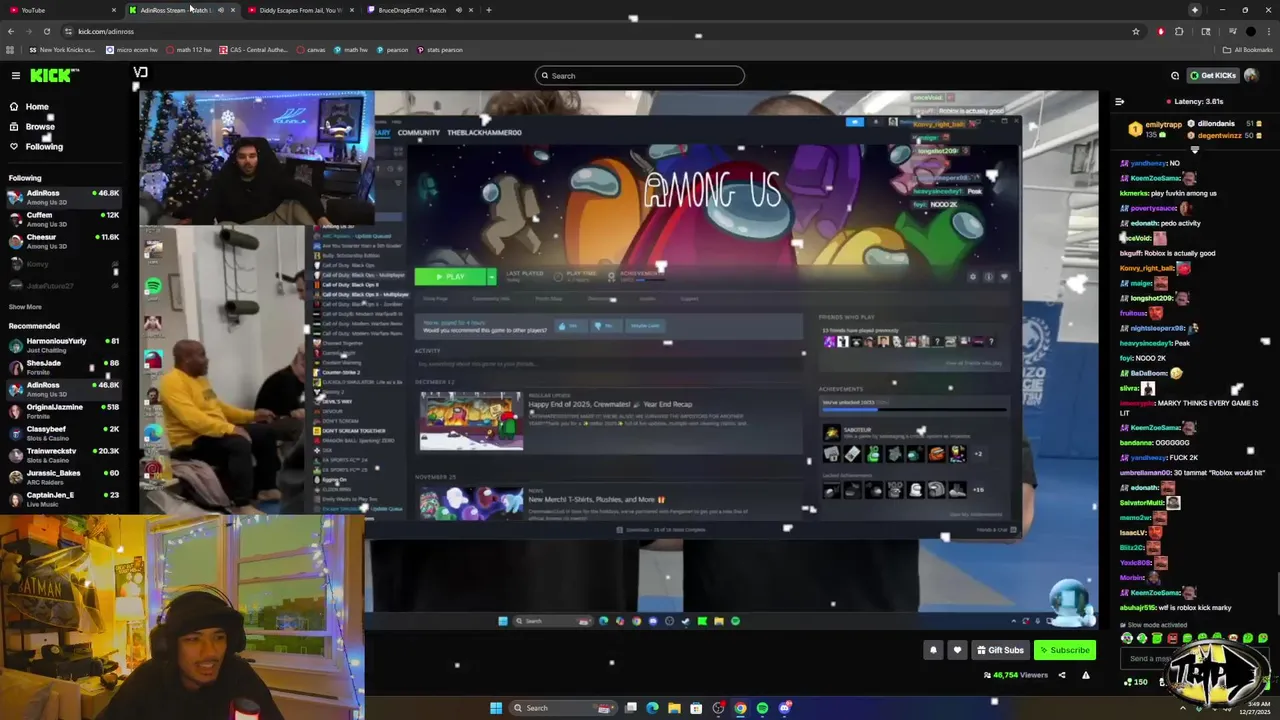Share the stream via share icon
This screenshot has height=720, width=1280.
pos(1062,675)
